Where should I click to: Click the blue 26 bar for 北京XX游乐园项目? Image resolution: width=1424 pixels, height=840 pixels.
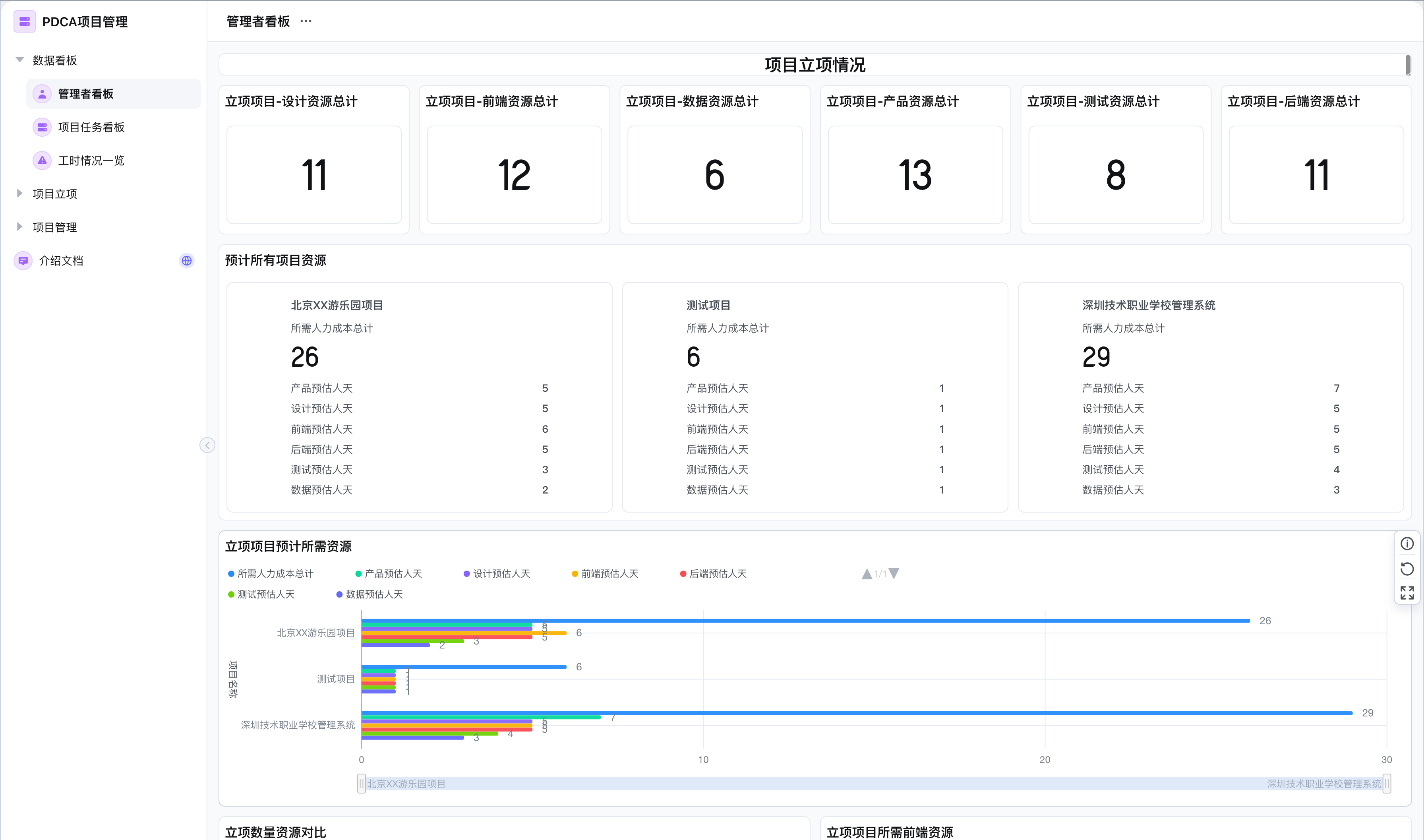coord(805,621)
